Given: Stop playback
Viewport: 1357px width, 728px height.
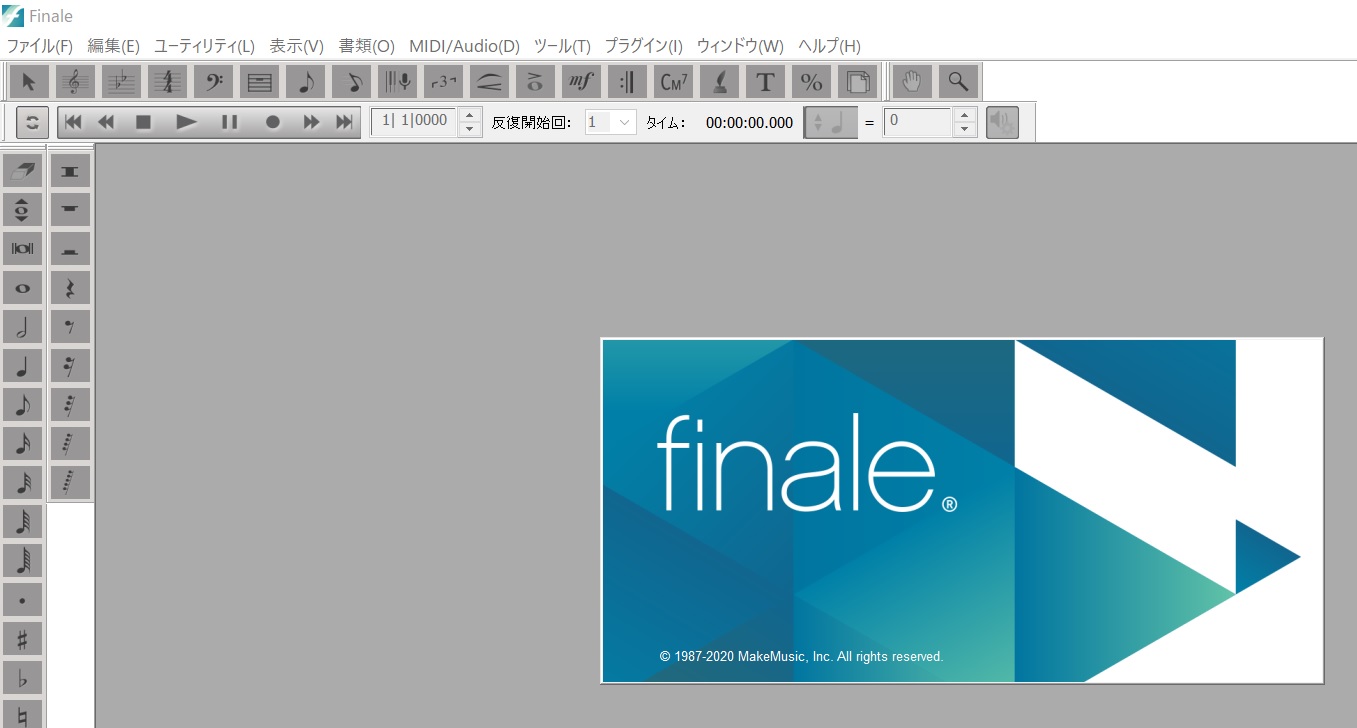Looking at the screenshot, I should 143,122.
